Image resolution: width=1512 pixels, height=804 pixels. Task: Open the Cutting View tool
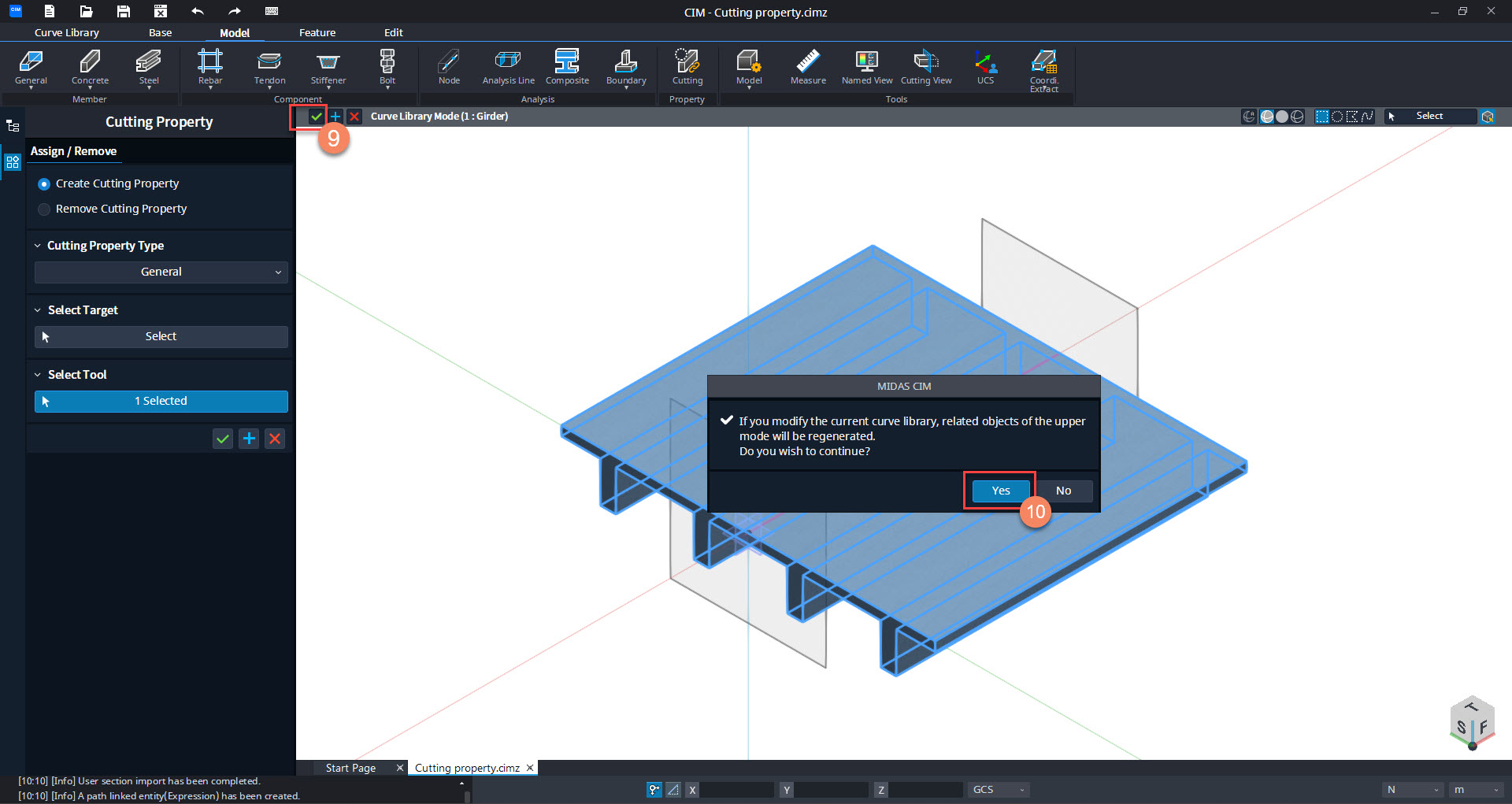pyautogui.click(x=926, y=68)
